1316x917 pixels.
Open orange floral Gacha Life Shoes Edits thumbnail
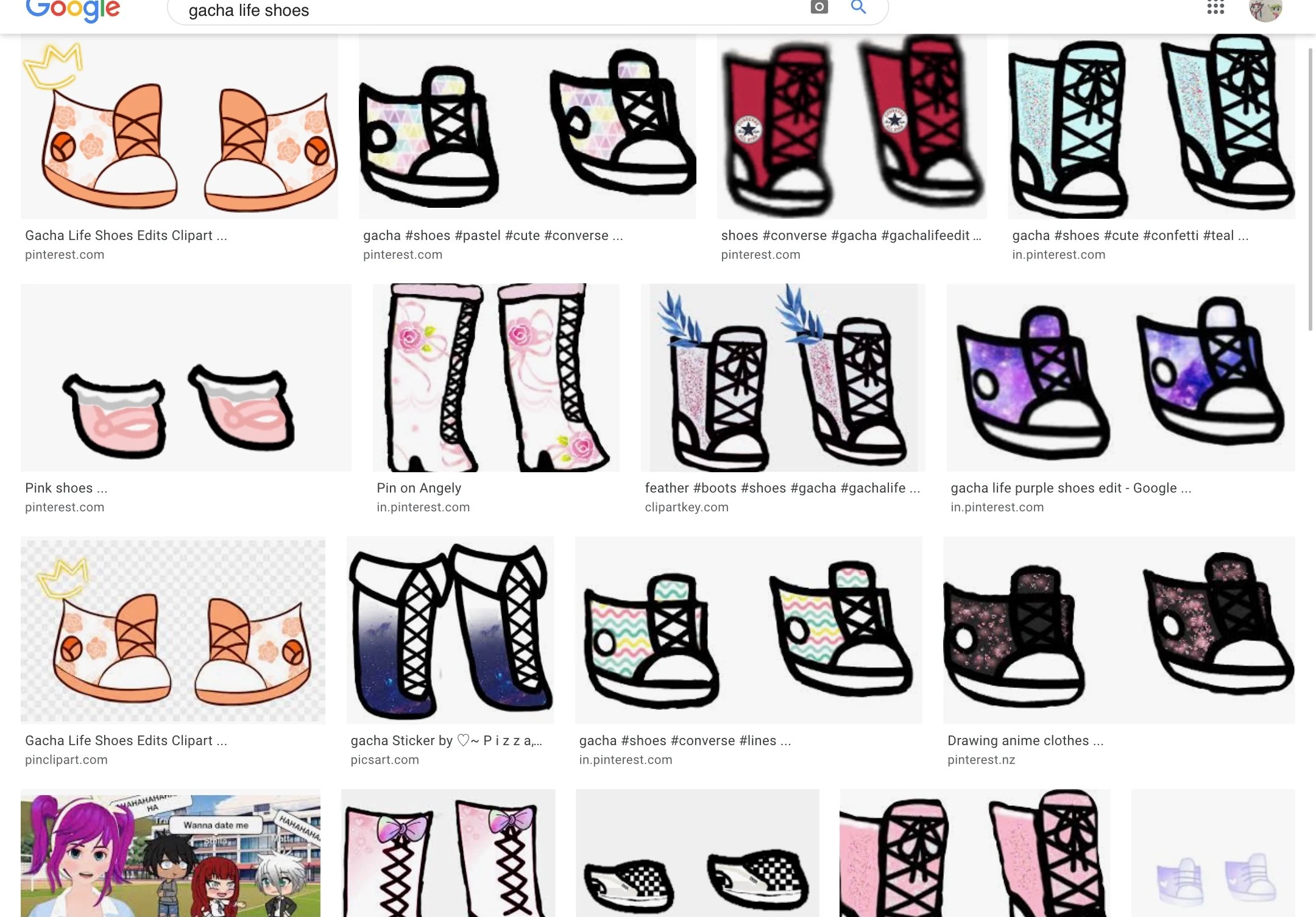click(179, 127)
